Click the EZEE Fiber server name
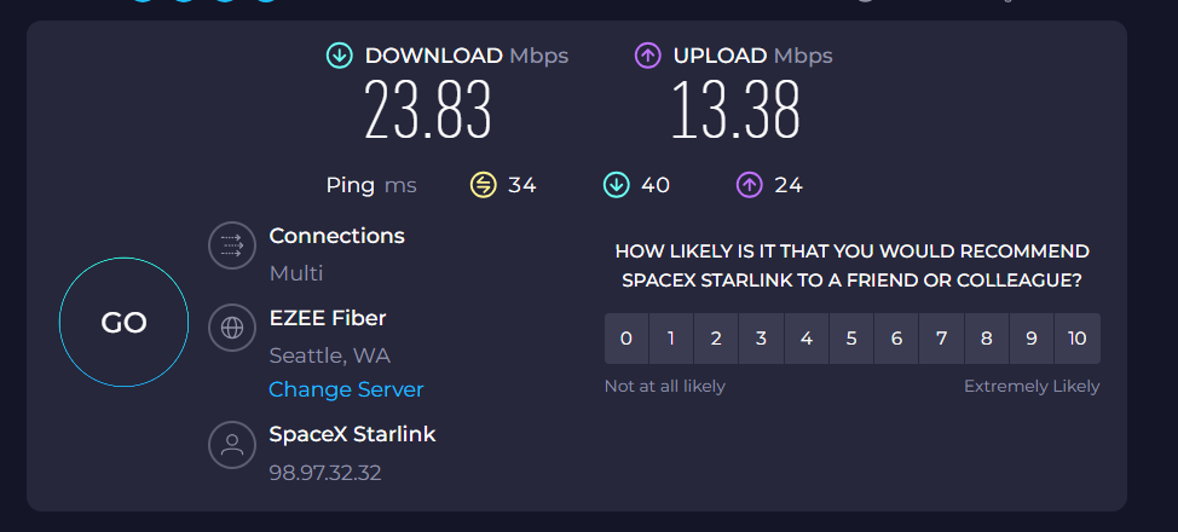This screenshot has height=532, width=1178. 327,318
